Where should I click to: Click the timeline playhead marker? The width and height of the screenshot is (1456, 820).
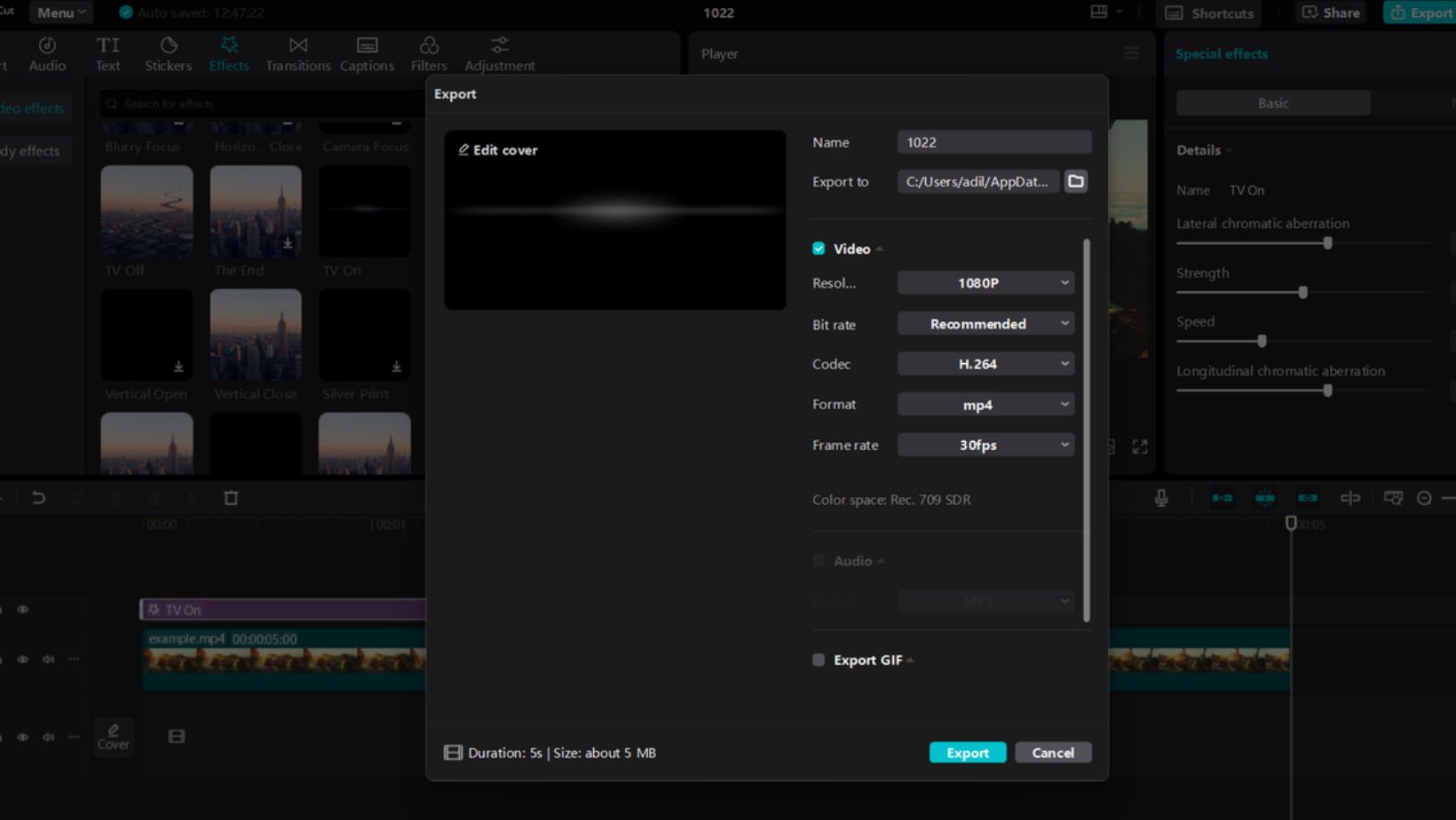pyautogui.click(x=1291, y=524)
